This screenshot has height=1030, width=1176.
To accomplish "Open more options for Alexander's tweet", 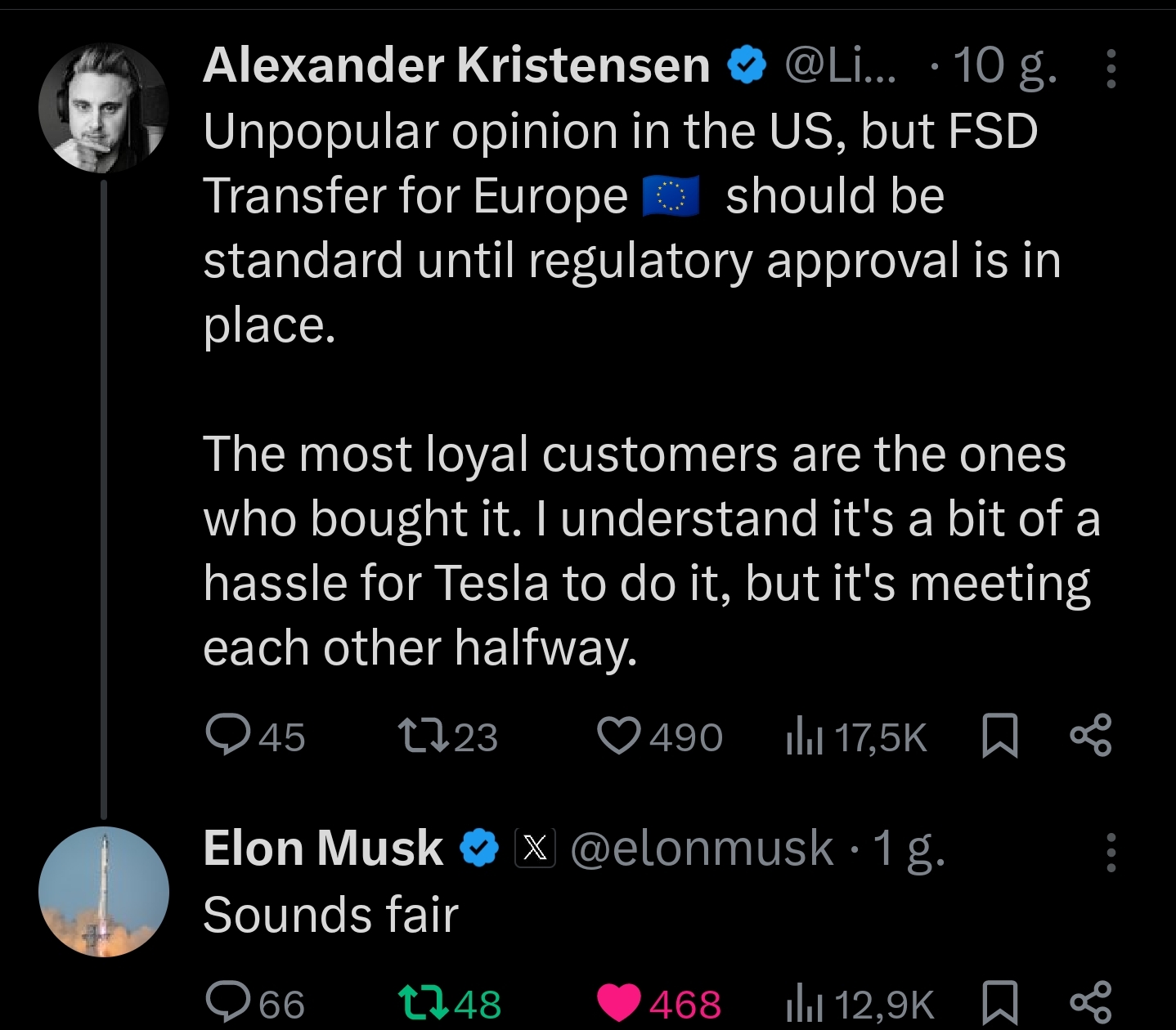I will point(1110,69).
